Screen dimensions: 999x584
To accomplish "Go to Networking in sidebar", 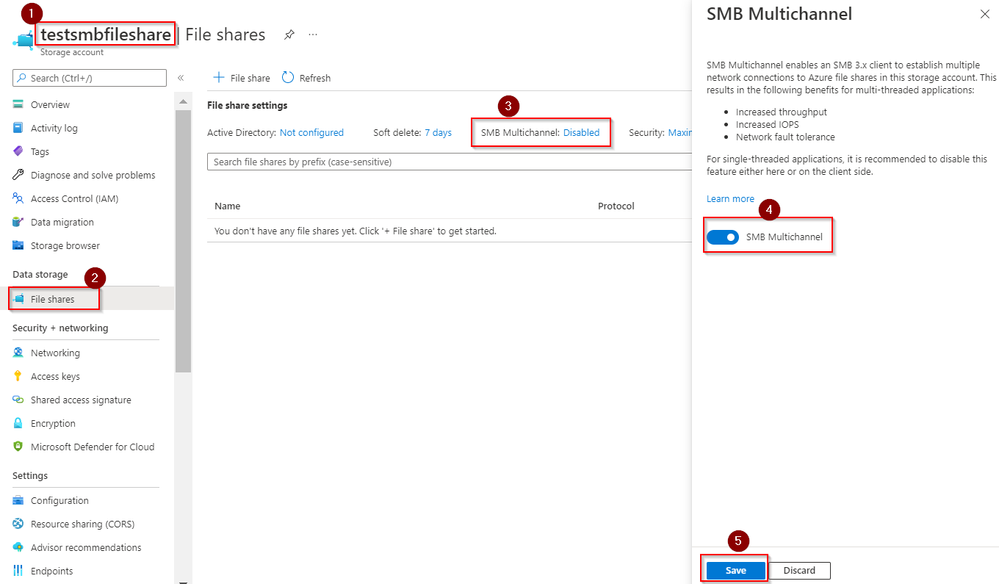I will (55, 353).
